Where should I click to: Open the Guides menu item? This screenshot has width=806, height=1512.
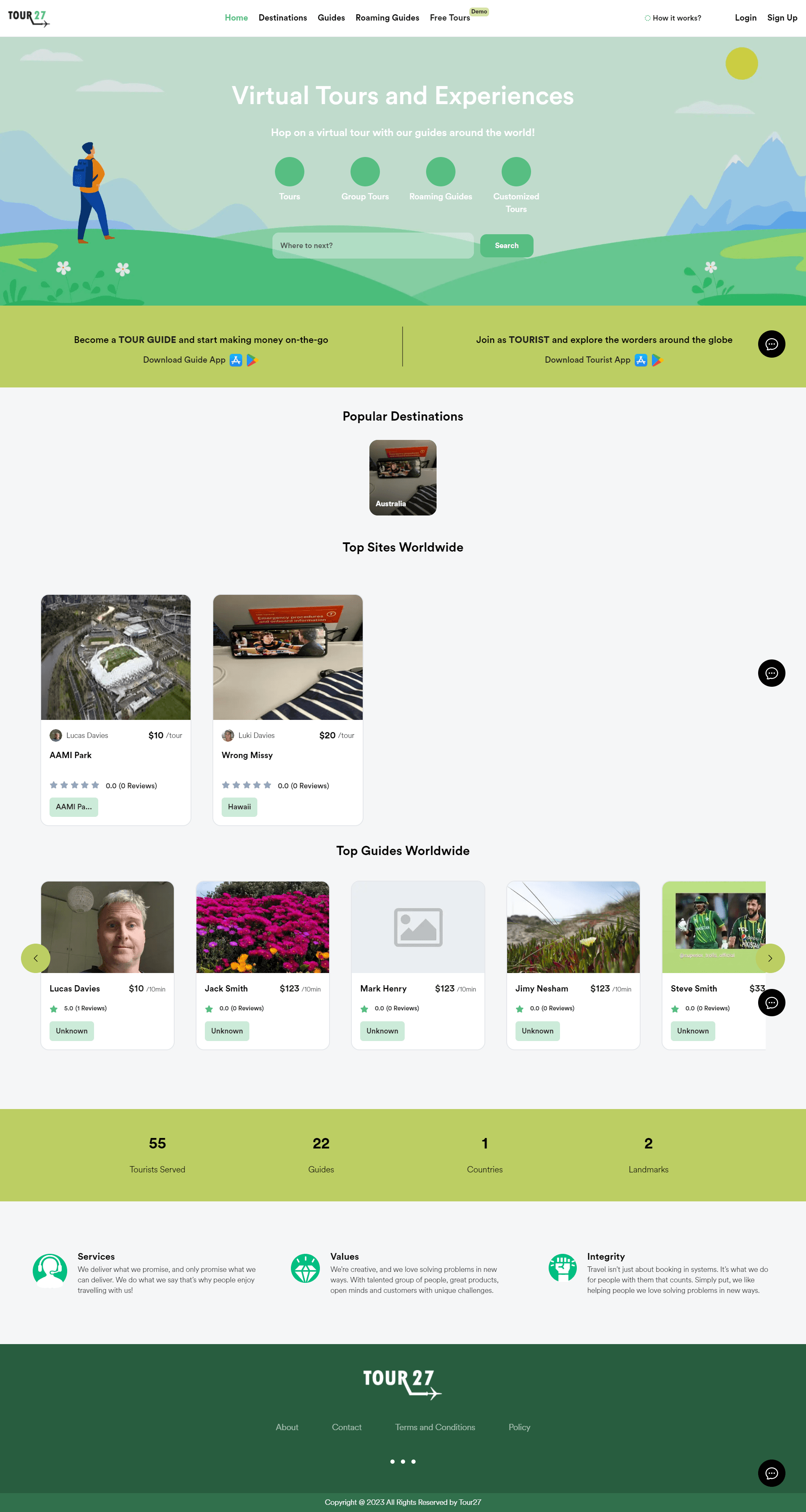click(331, 18)
